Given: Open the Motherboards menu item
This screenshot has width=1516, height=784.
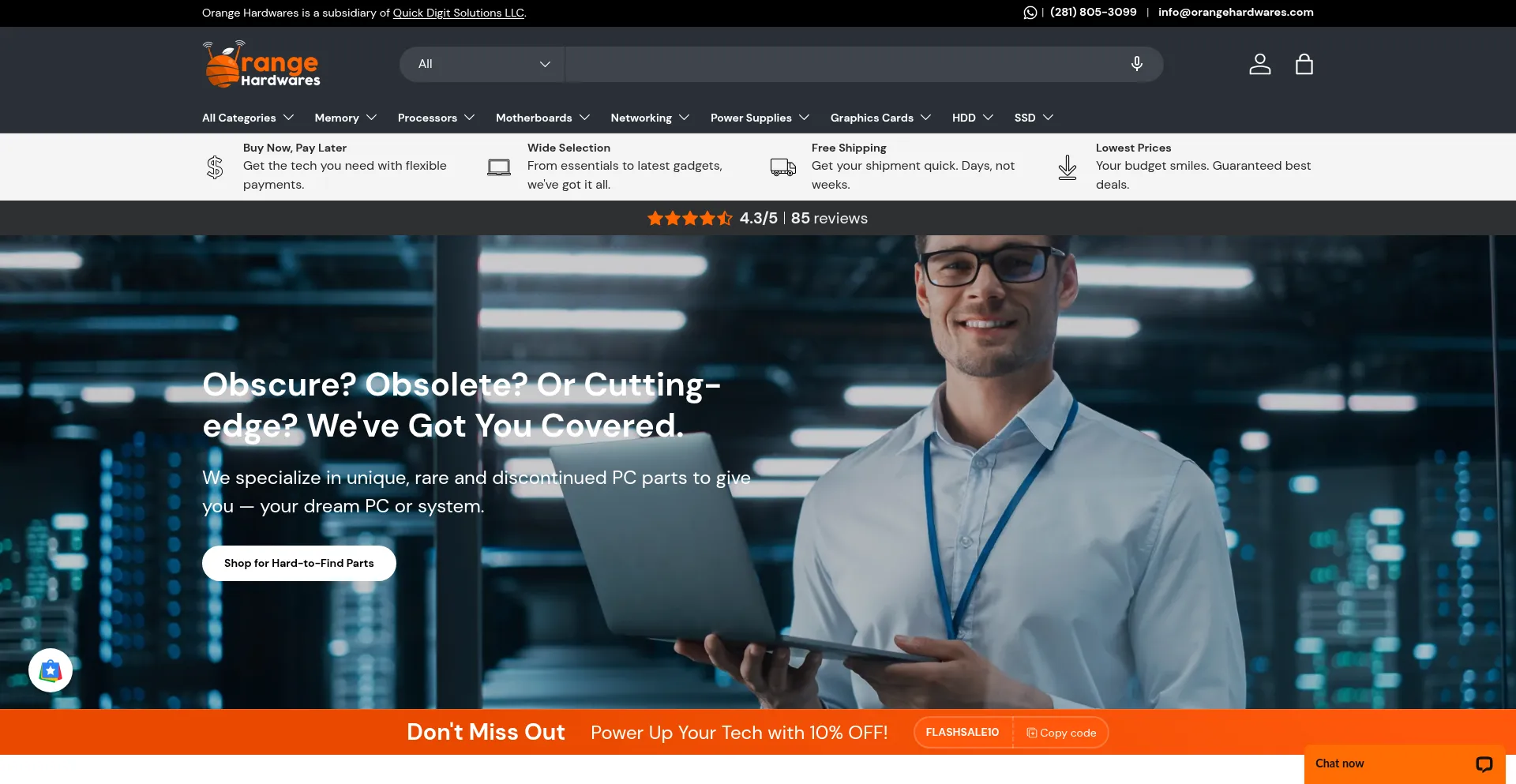Looking at the screenshot, I should (x=542, y=118).
